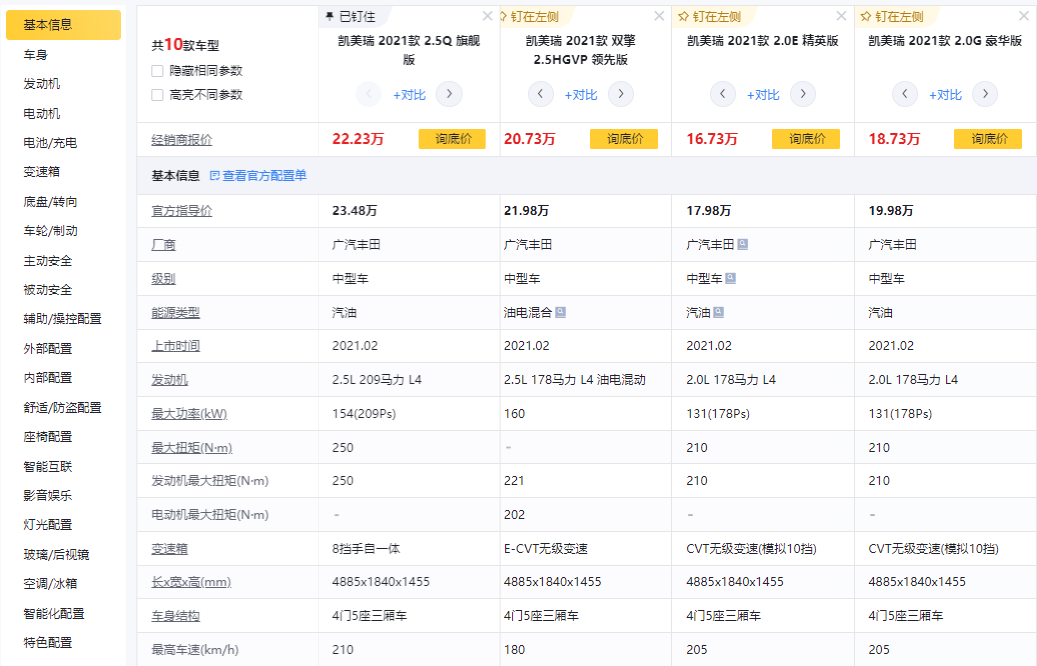Click next arrow for 2.0E 精英版
This screenshot has height=666, width=1037.
pyautogui.click(x=803, y=94)
